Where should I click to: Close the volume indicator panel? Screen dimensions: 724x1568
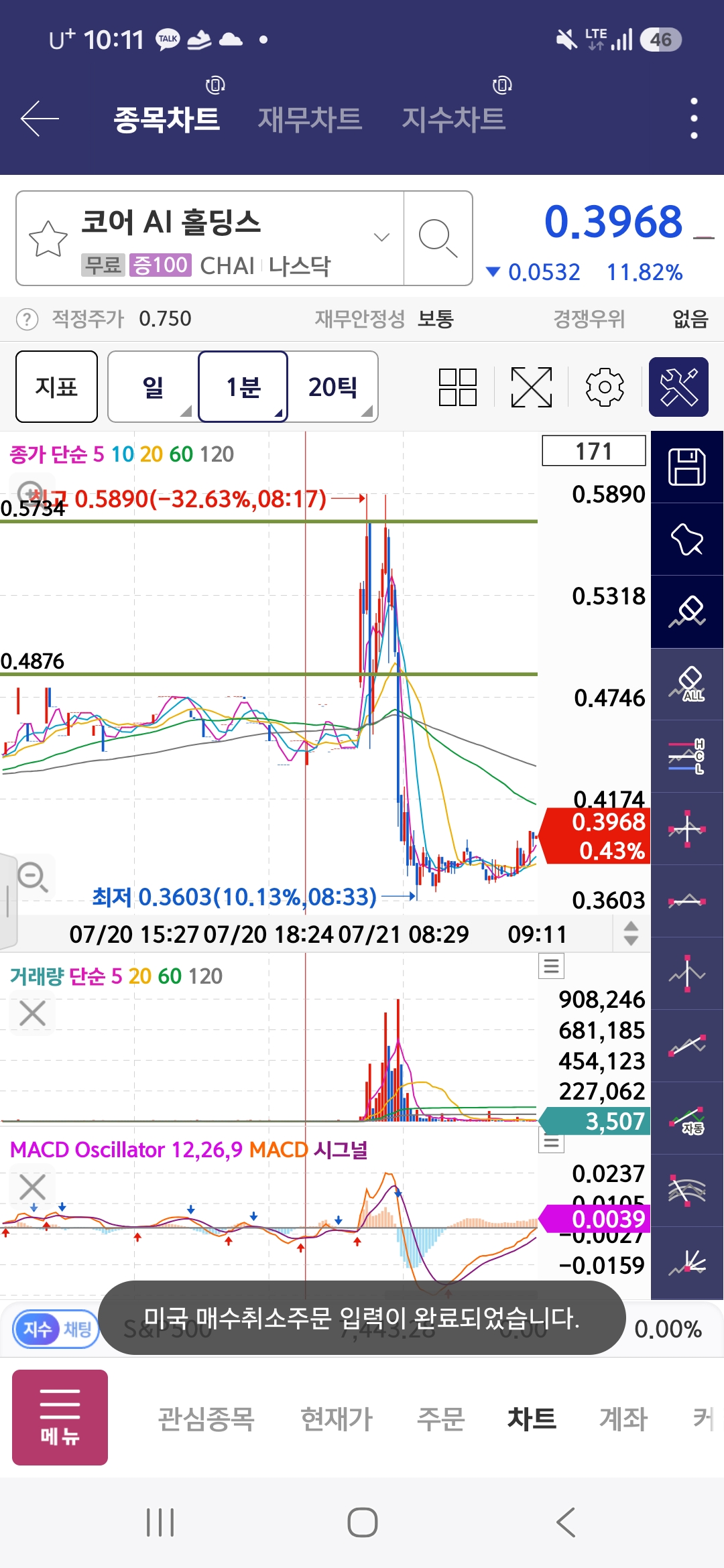32,1013
